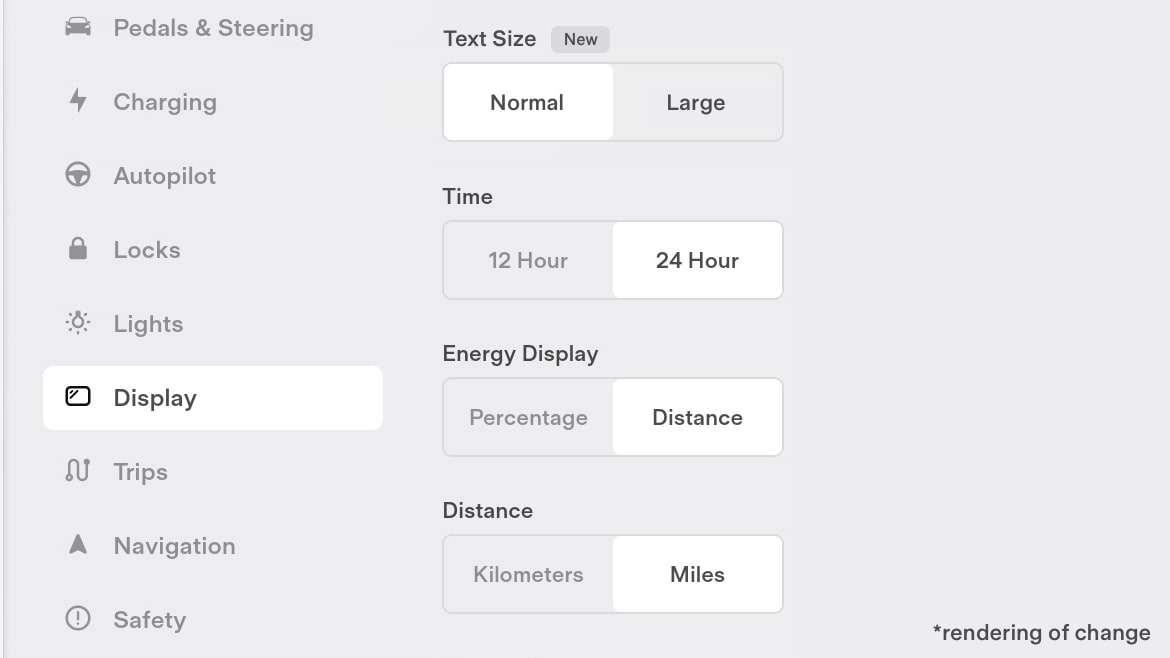Click the sun-shaped Lights icon
1170x658 pixels.
(x=78, y=322)
